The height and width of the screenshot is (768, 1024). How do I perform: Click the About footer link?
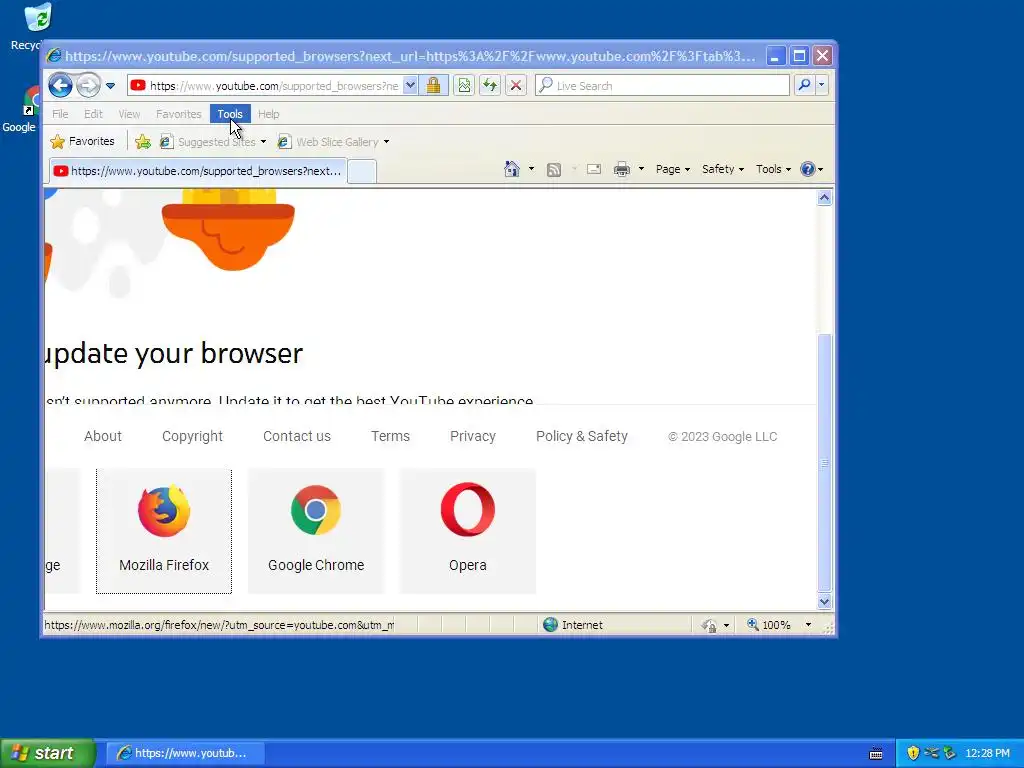(x=103, y=436)
